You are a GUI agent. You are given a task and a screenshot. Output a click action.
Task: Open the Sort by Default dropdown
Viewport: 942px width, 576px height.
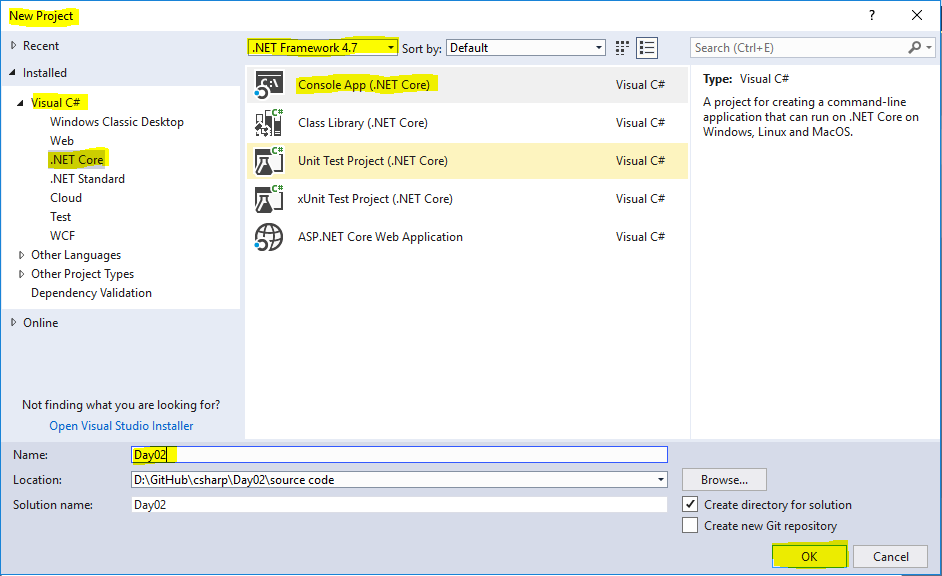click(526, 47)
